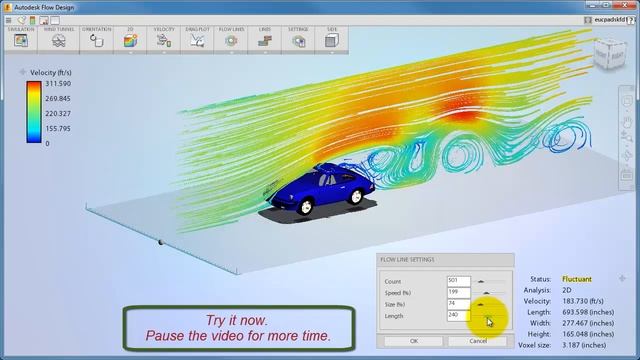Click the Length slider handle under cursor

pos(489,316)
